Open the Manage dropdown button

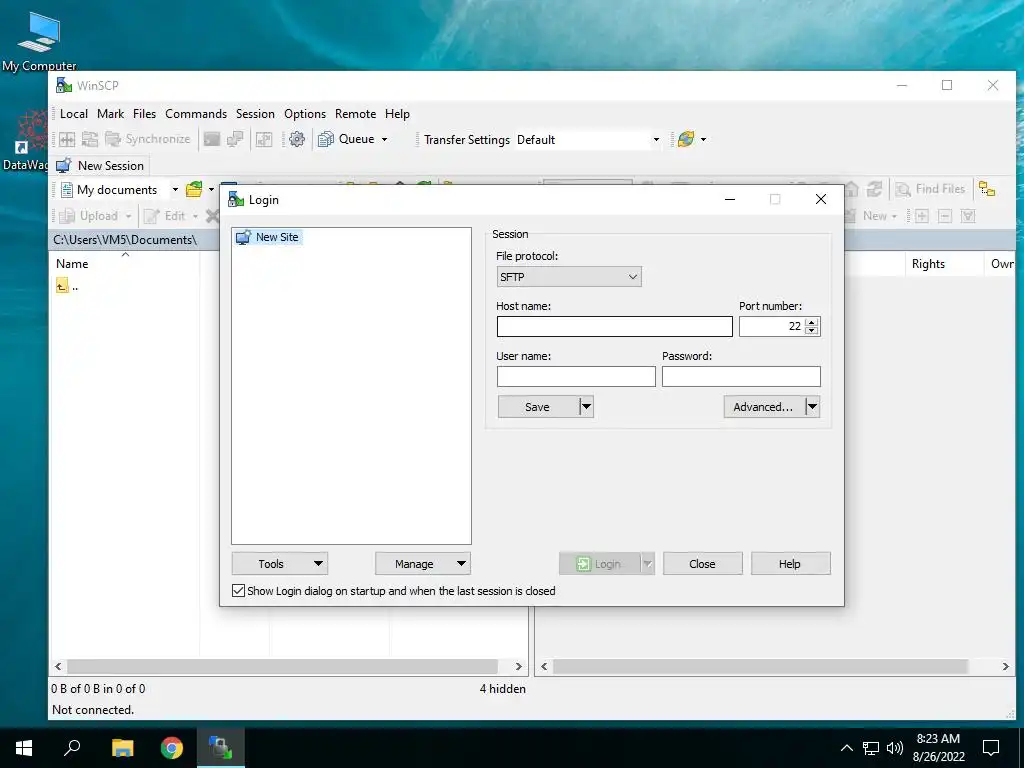pyautogui.click(x=423, y=564)
